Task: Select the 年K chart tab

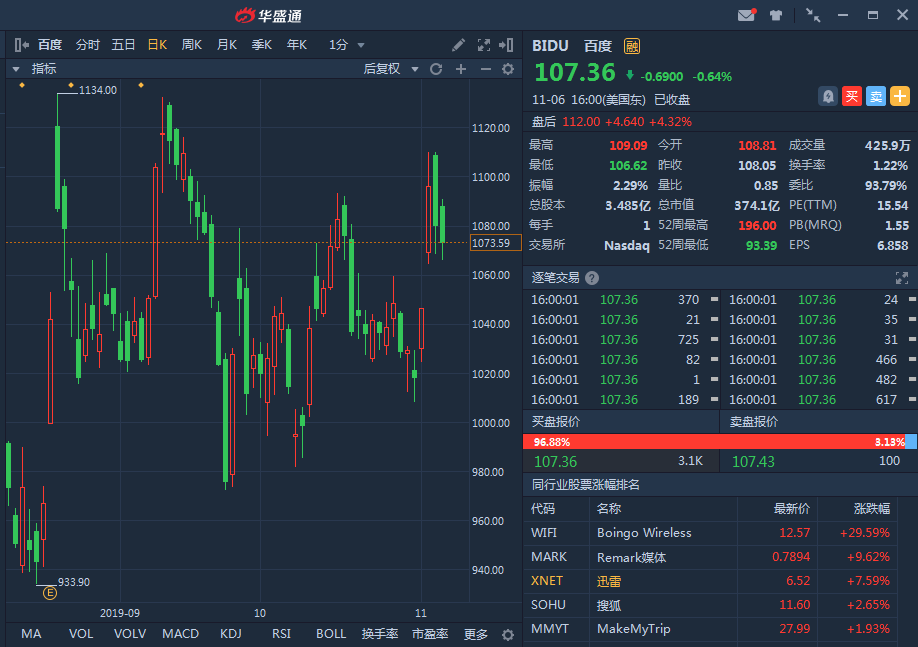Action: pyautogui.click(x=297, y=45)
